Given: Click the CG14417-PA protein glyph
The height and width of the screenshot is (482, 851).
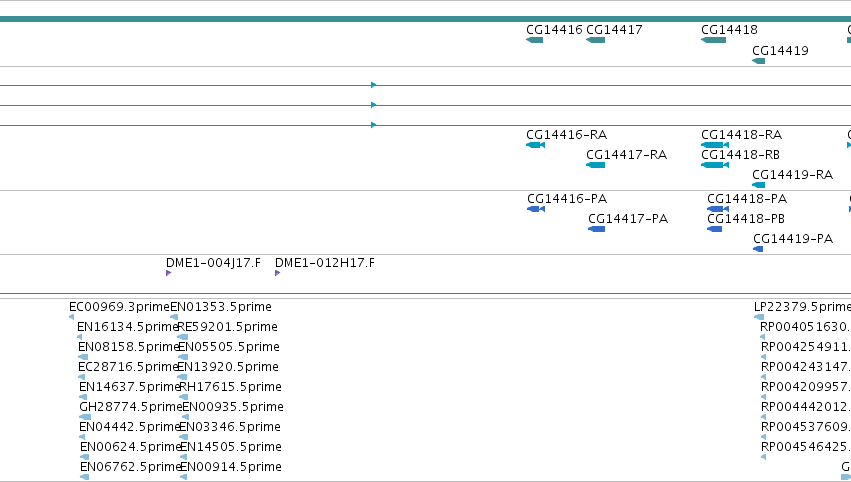Looking at the screenshot, I should click(596, 229).
